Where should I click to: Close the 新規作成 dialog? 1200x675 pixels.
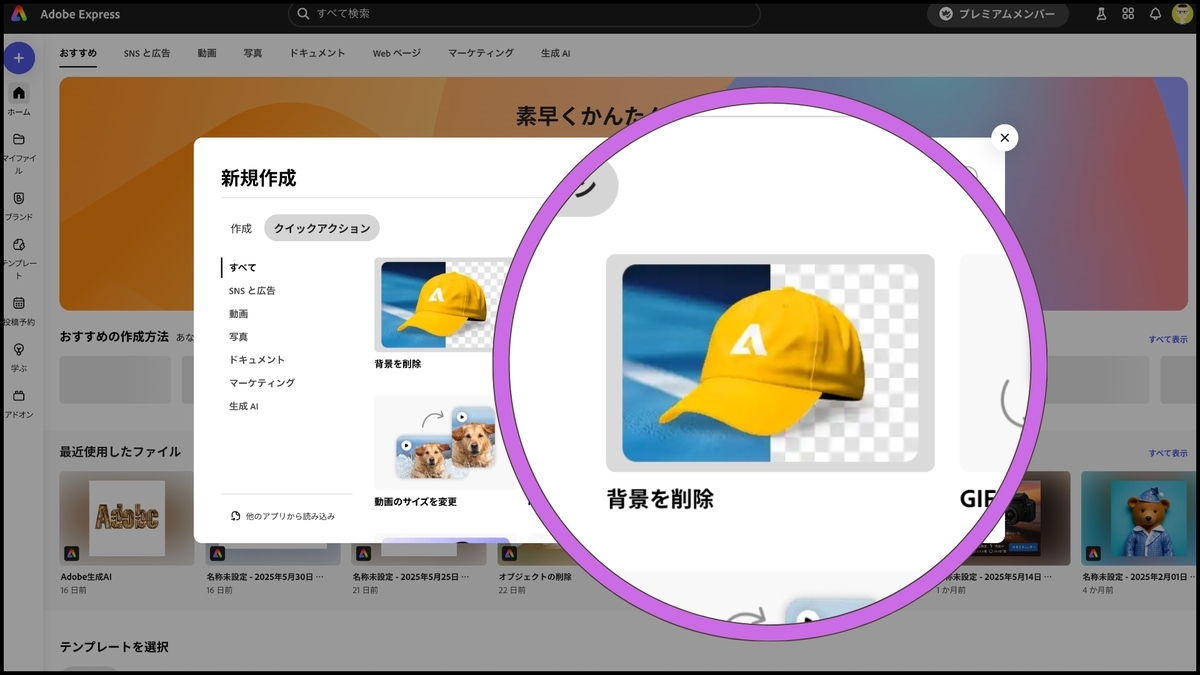1005,138
